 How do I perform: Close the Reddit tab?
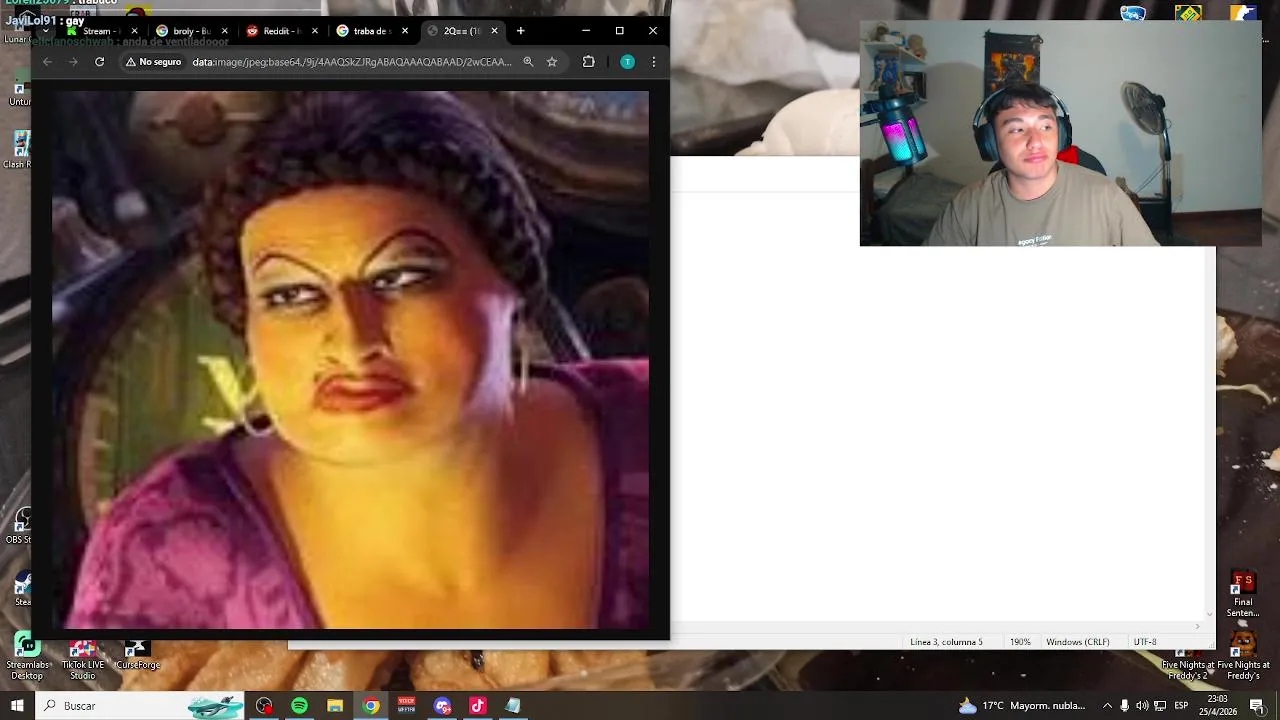point(315,31)
